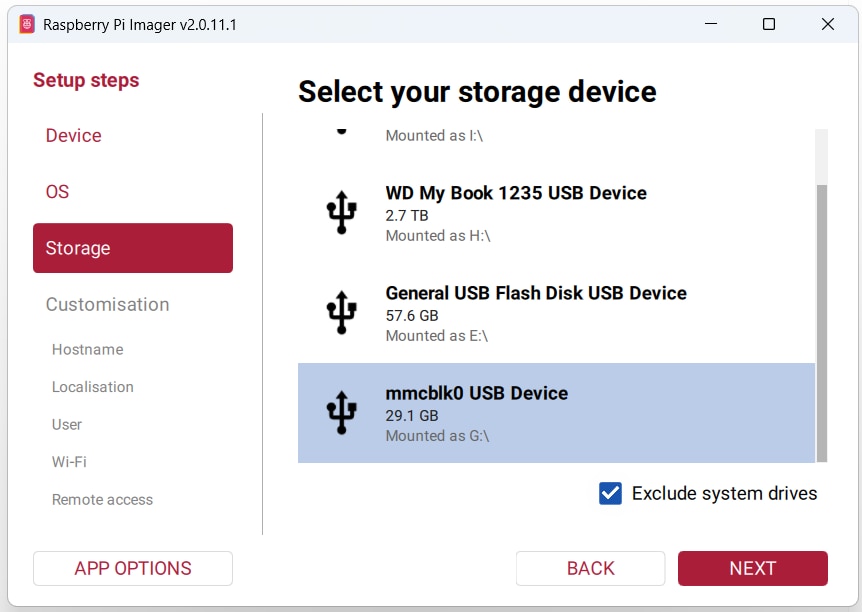The image size is (862, 612).
Task: Jump to the Wi-Fi sub-step
Action: coord(69,461)
